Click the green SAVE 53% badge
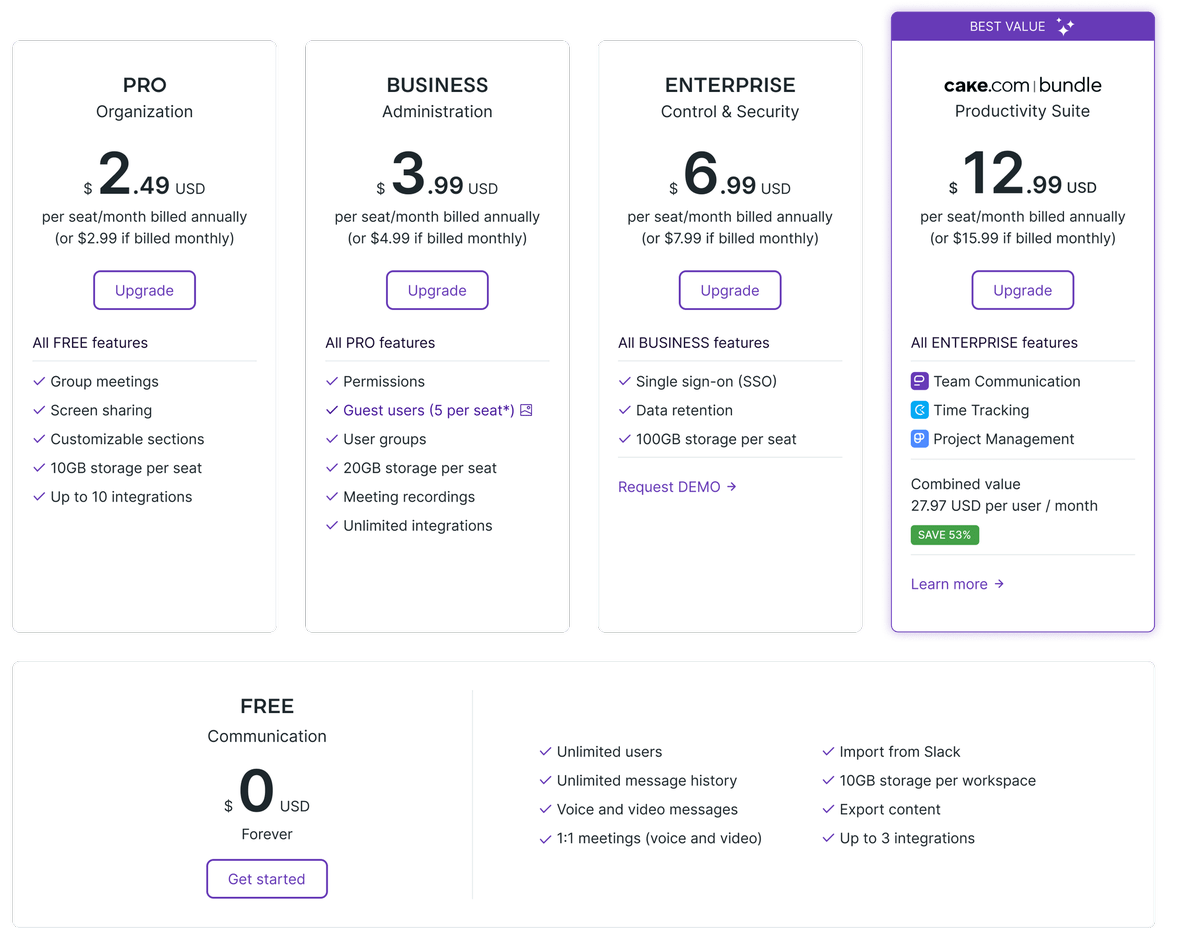Image resolution: width=1200 pixels, height=928 pixels. (x=945, y=535)
